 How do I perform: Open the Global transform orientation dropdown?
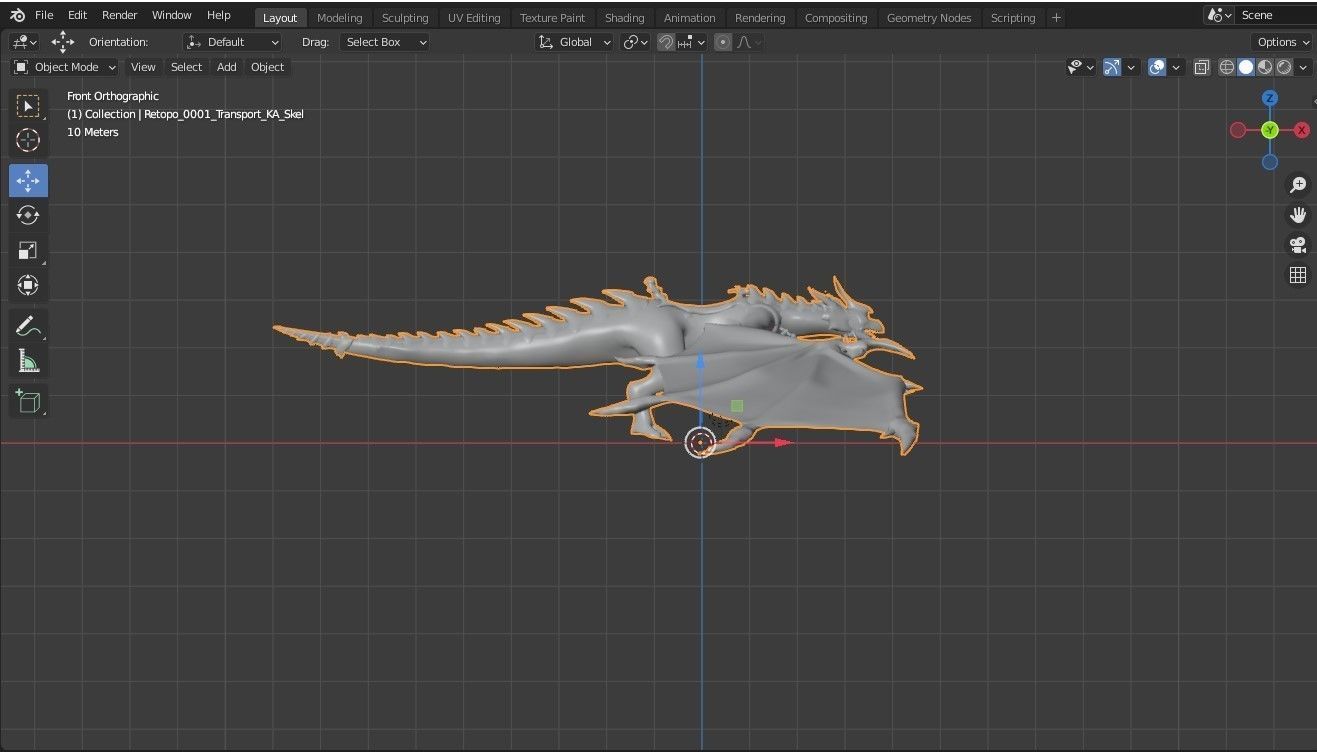pos(574,42)
